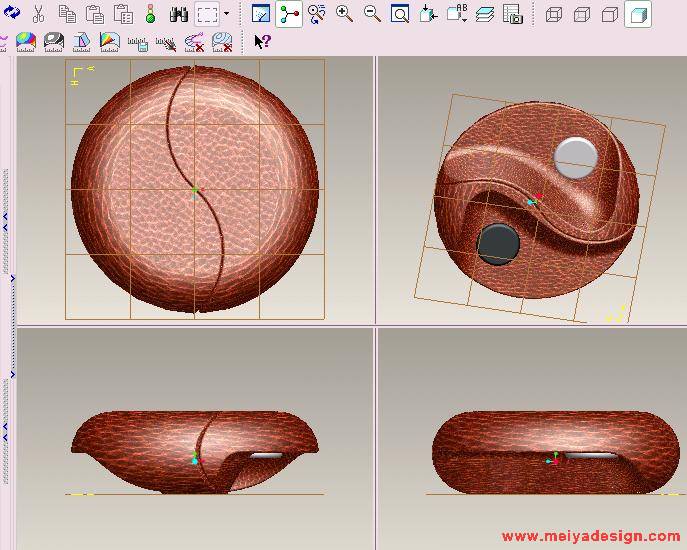This screenshot has height=550, width=687.
Task: Click the partially visible curve analysis icon
Action: pos(4,43)
